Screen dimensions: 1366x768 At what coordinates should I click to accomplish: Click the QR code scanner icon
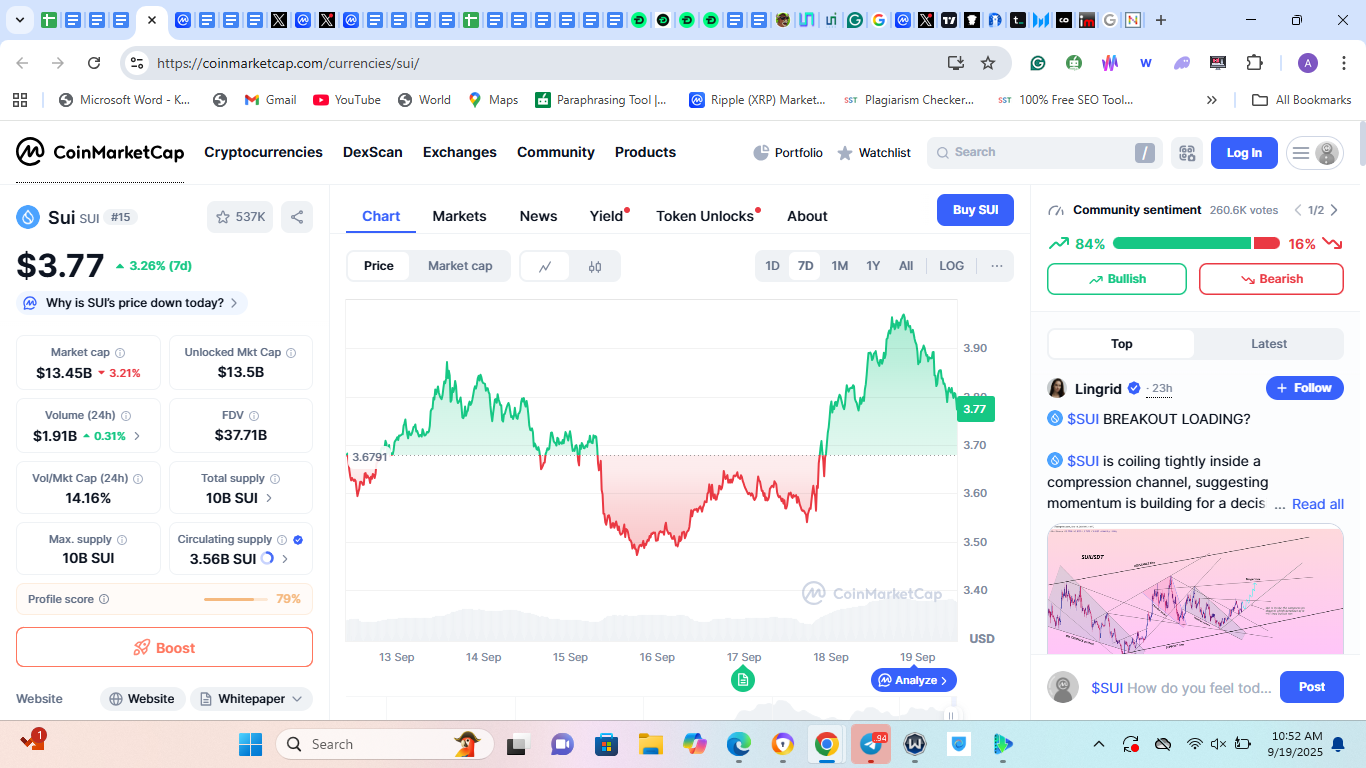pyautogui.click(x=1187, y=153)
